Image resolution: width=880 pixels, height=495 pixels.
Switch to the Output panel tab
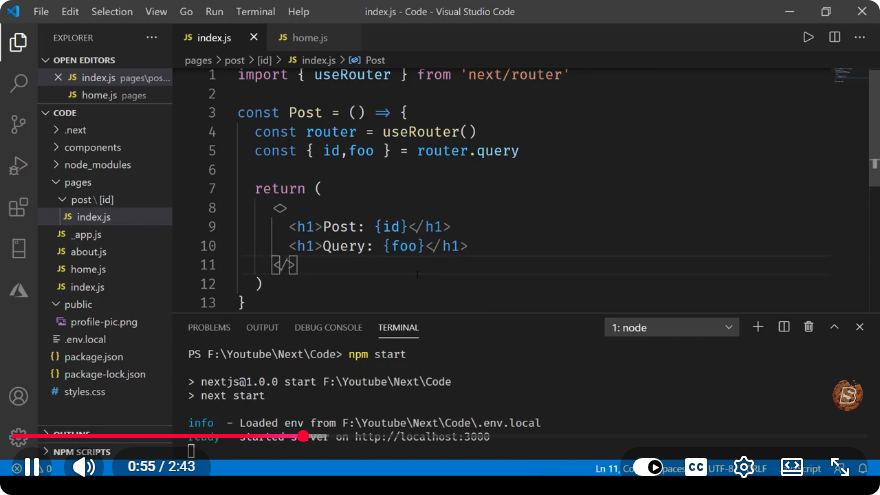pos(262,327)
